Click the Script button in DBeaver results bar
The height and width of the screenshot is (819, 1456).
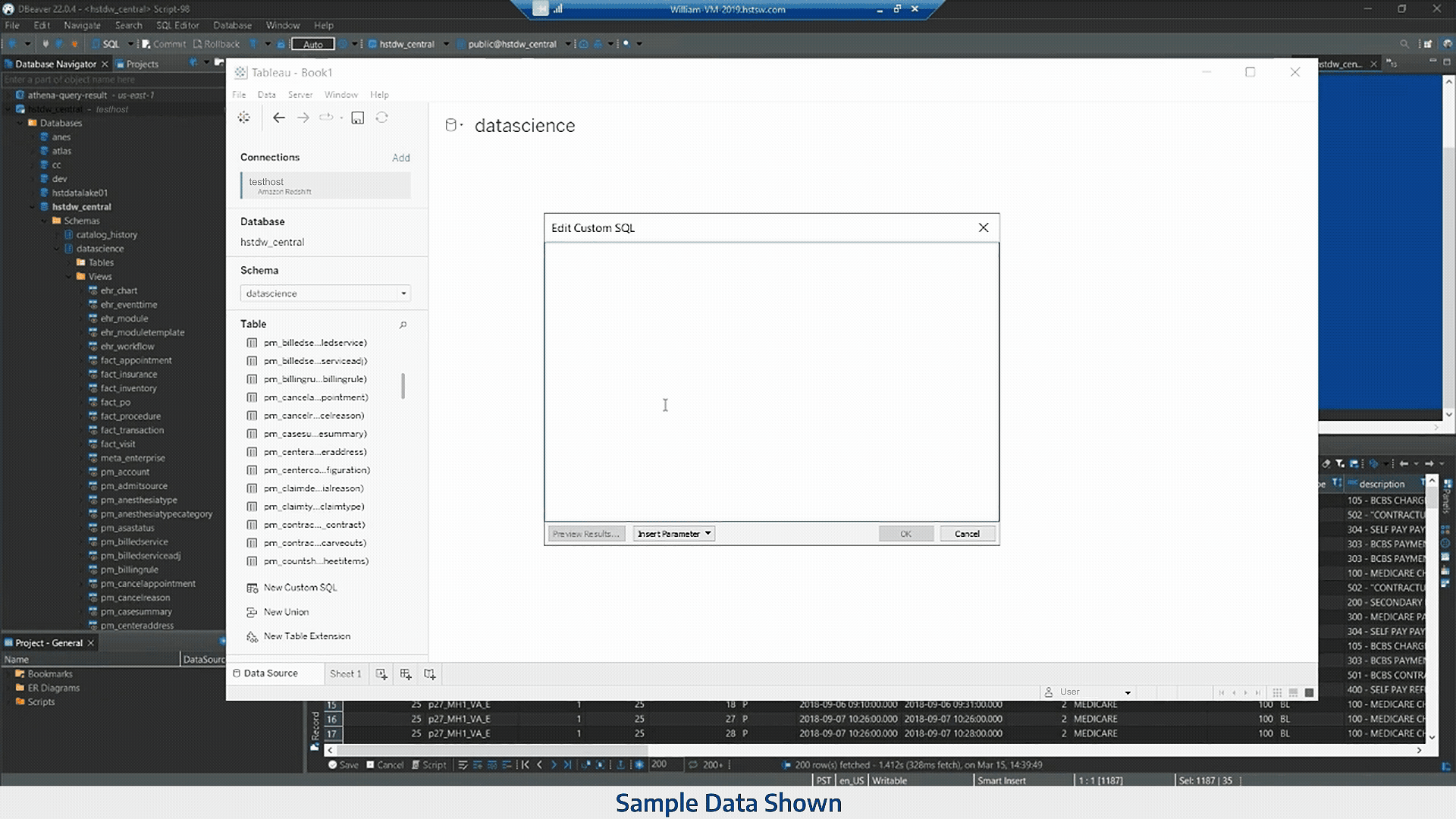point(429,764)
